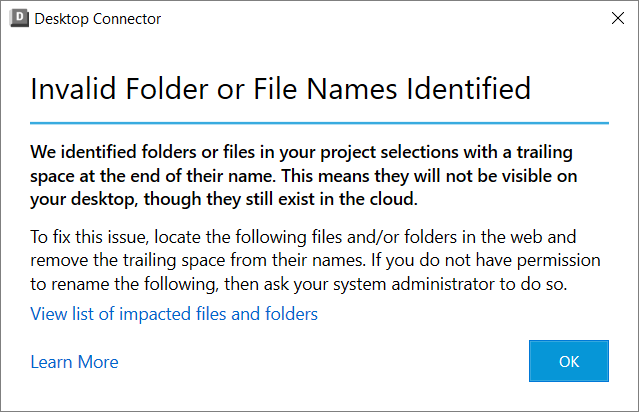Viewport: 639px width, 412px height.
Task: Click the blue divider line below the heading
Action: (x=319, y=123)
